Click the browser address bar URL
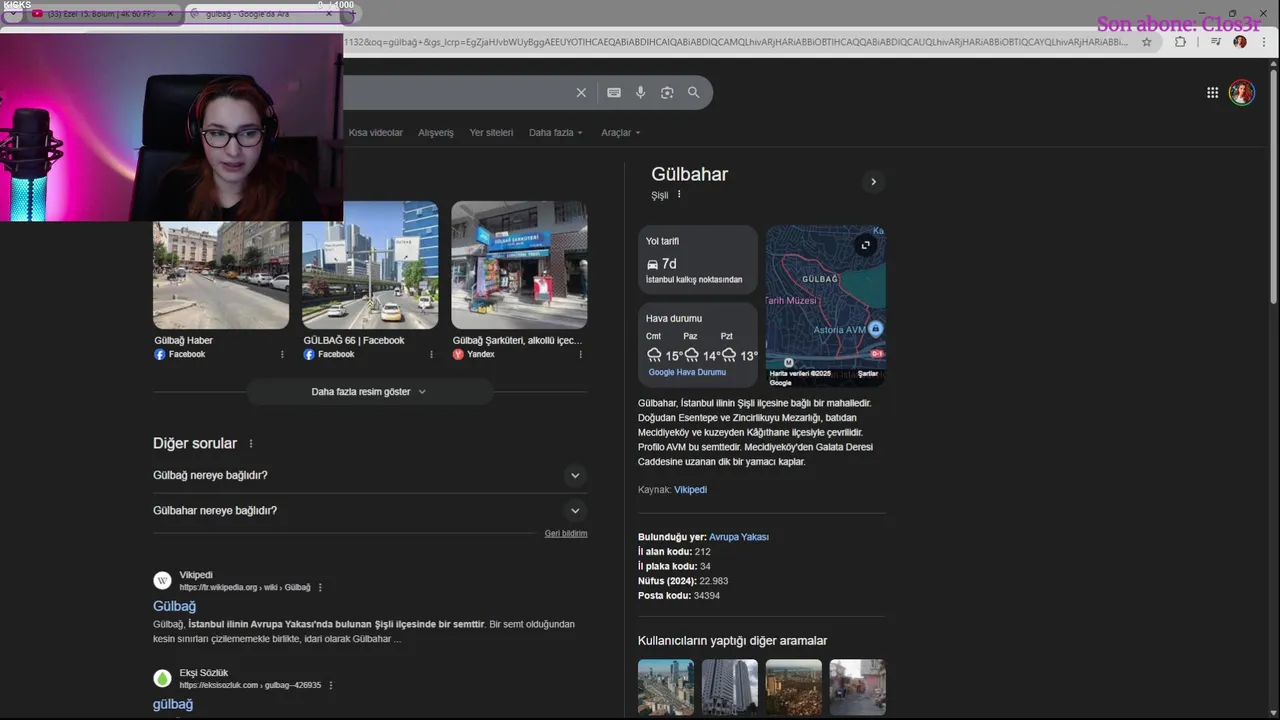The height and width of the screenshot is (720, 1280). click(735, 42)
